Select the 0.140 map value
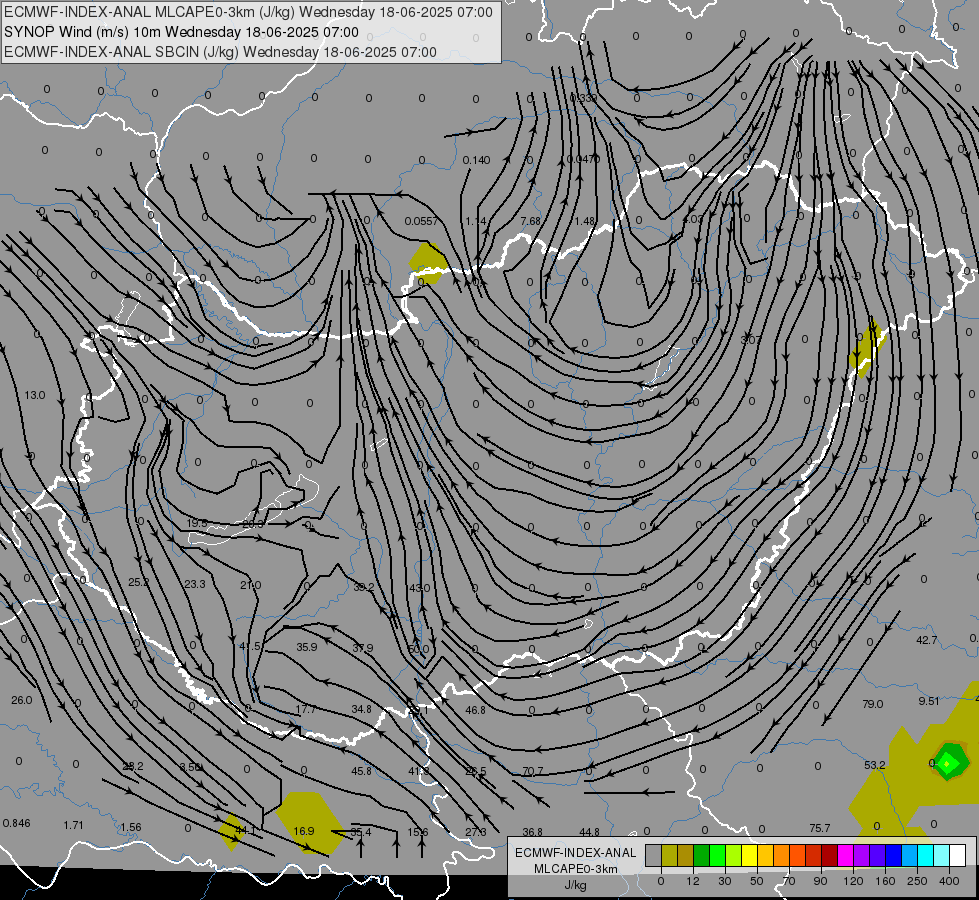This screenshot has width=979, height=900. (x=476, y=161)
